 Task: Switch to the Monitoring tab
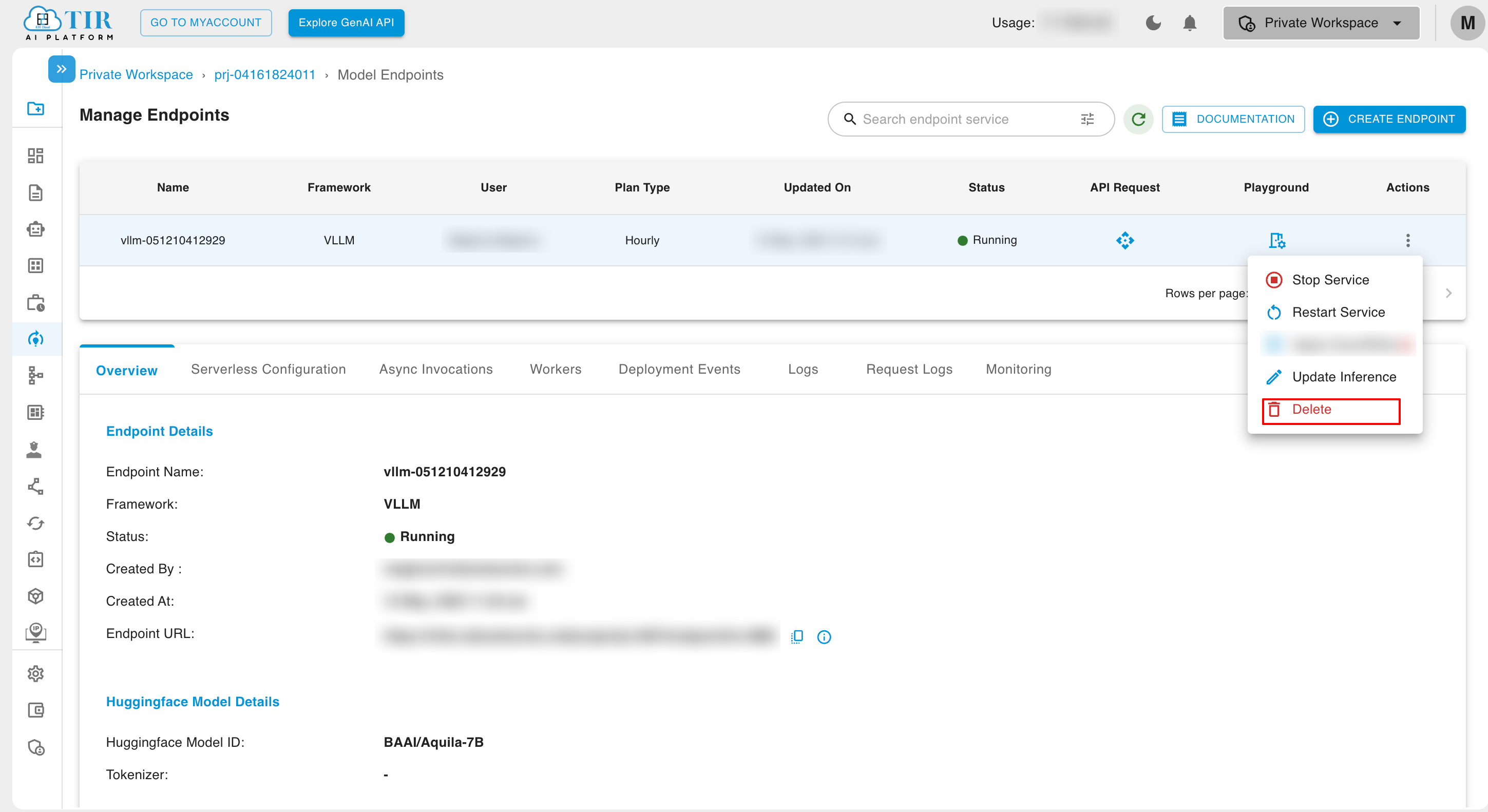(1018, 369)
